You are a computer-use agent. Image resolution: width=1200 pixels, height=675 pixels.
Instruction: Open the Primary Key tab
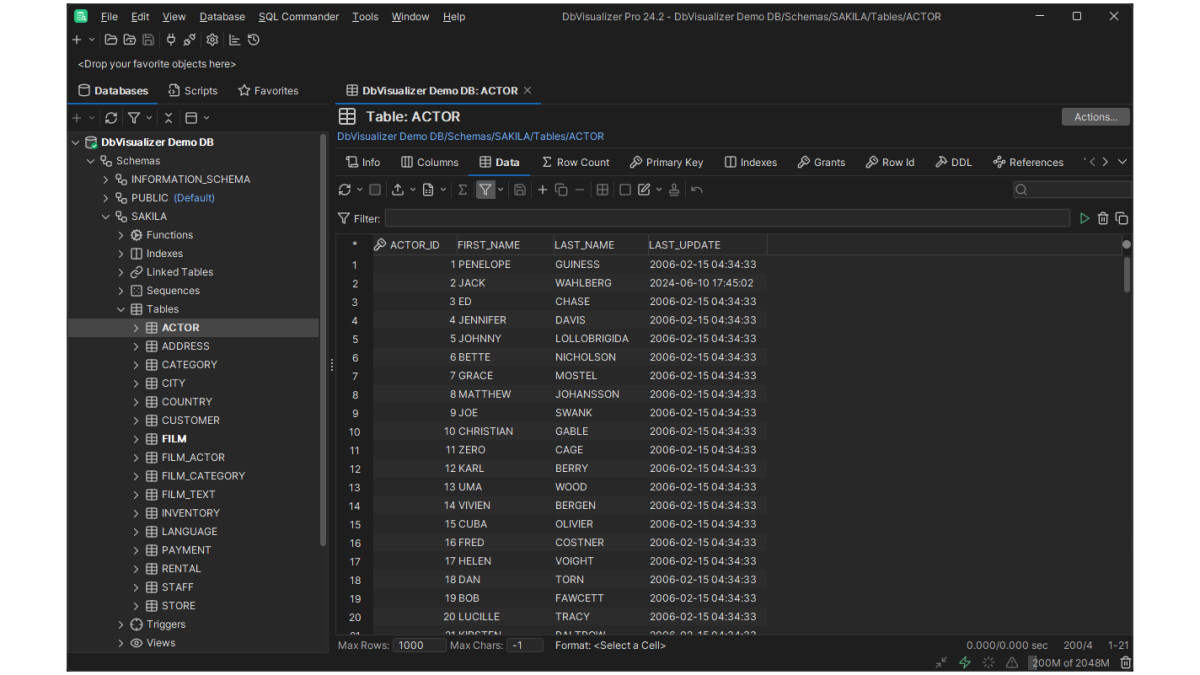click(x=666, y=162)
